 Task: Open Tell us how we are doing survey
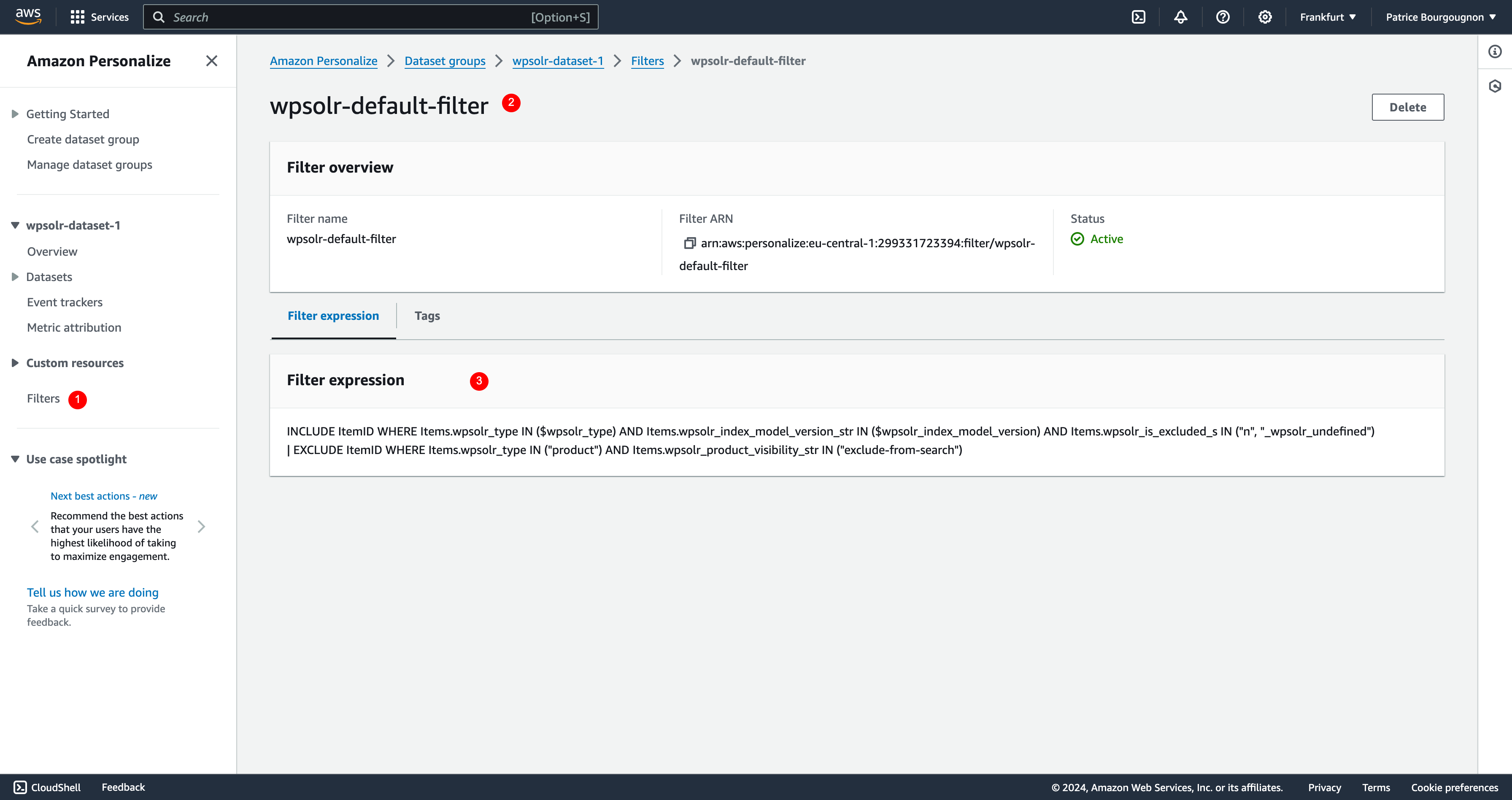(x=93, y=592)
